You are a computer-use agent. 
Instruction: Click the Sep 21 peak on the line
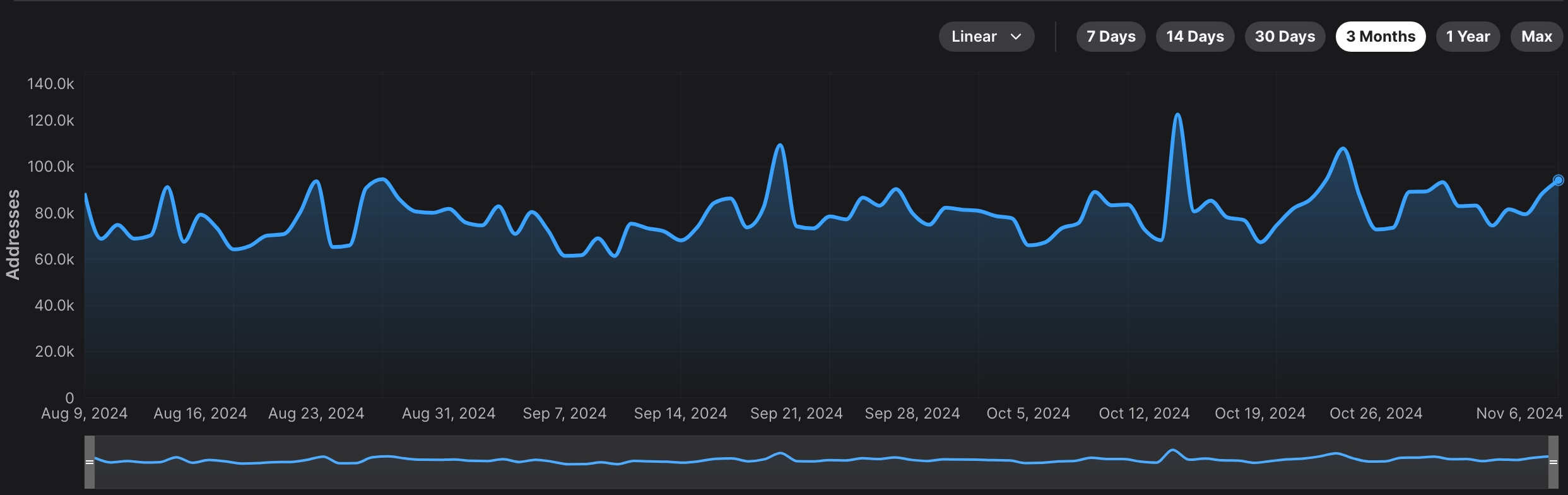click(781, 145)
